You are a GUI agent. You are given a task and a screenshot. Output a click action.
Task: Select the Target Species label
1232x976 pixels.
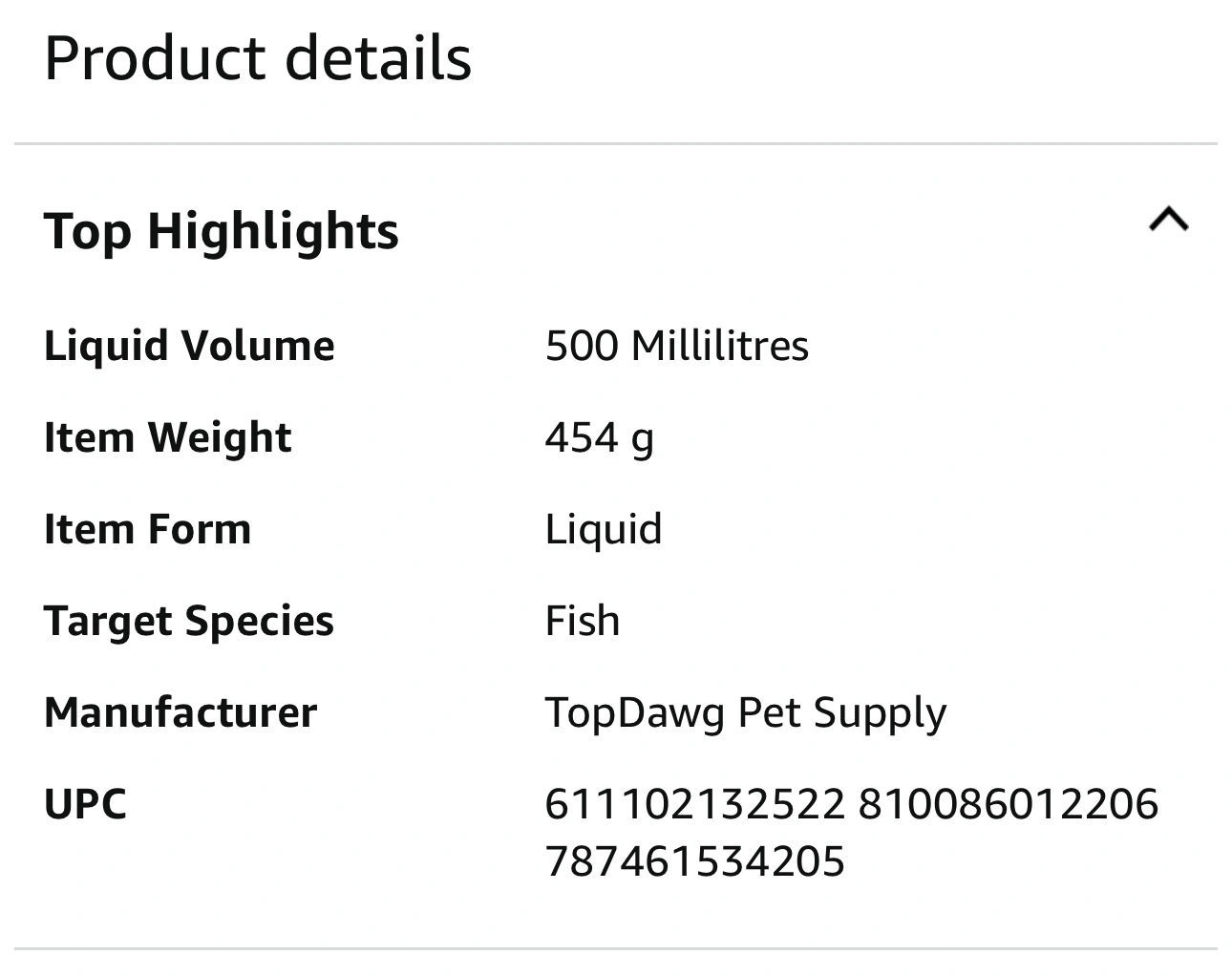coord(188,621)
